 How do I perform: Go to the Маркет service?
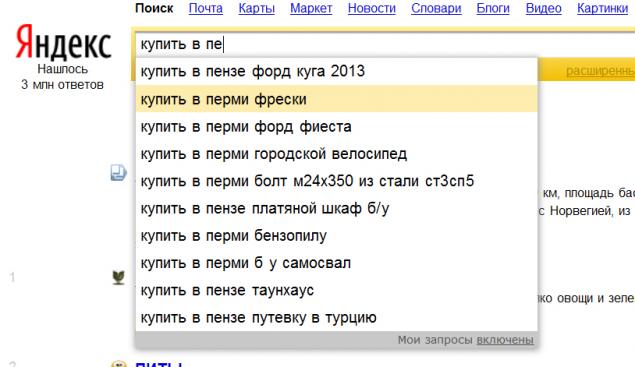pos(311,9)
